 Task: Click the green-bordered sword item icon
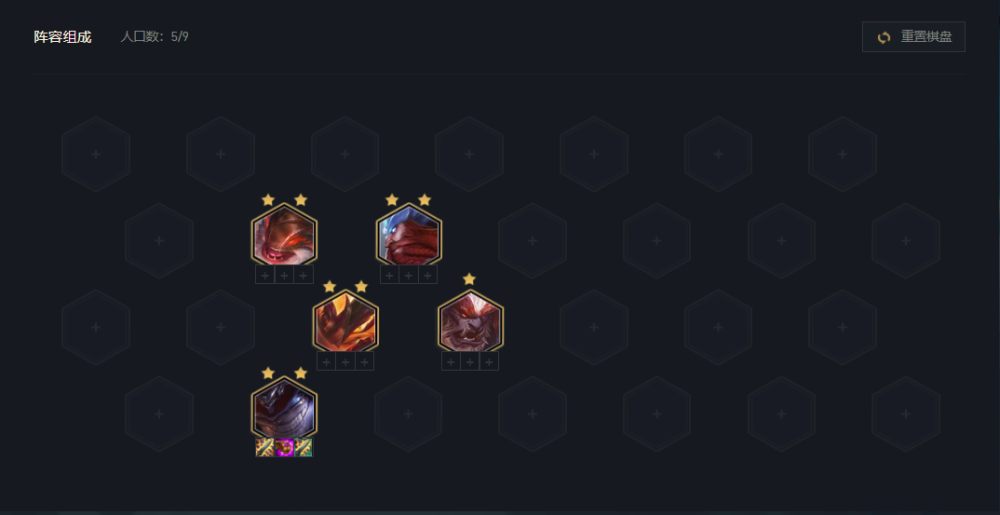click(x=304, y=447)
